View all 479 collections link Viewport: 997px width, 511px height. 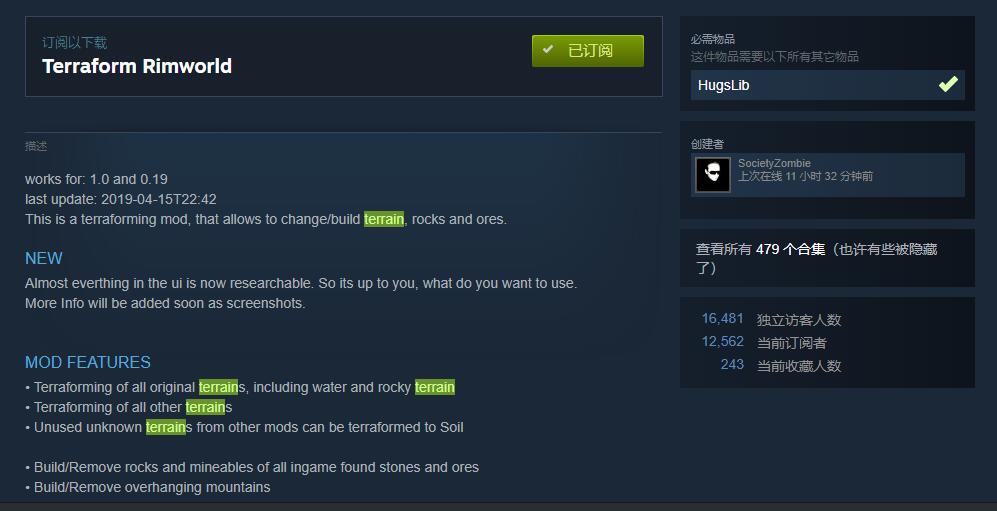816,258
